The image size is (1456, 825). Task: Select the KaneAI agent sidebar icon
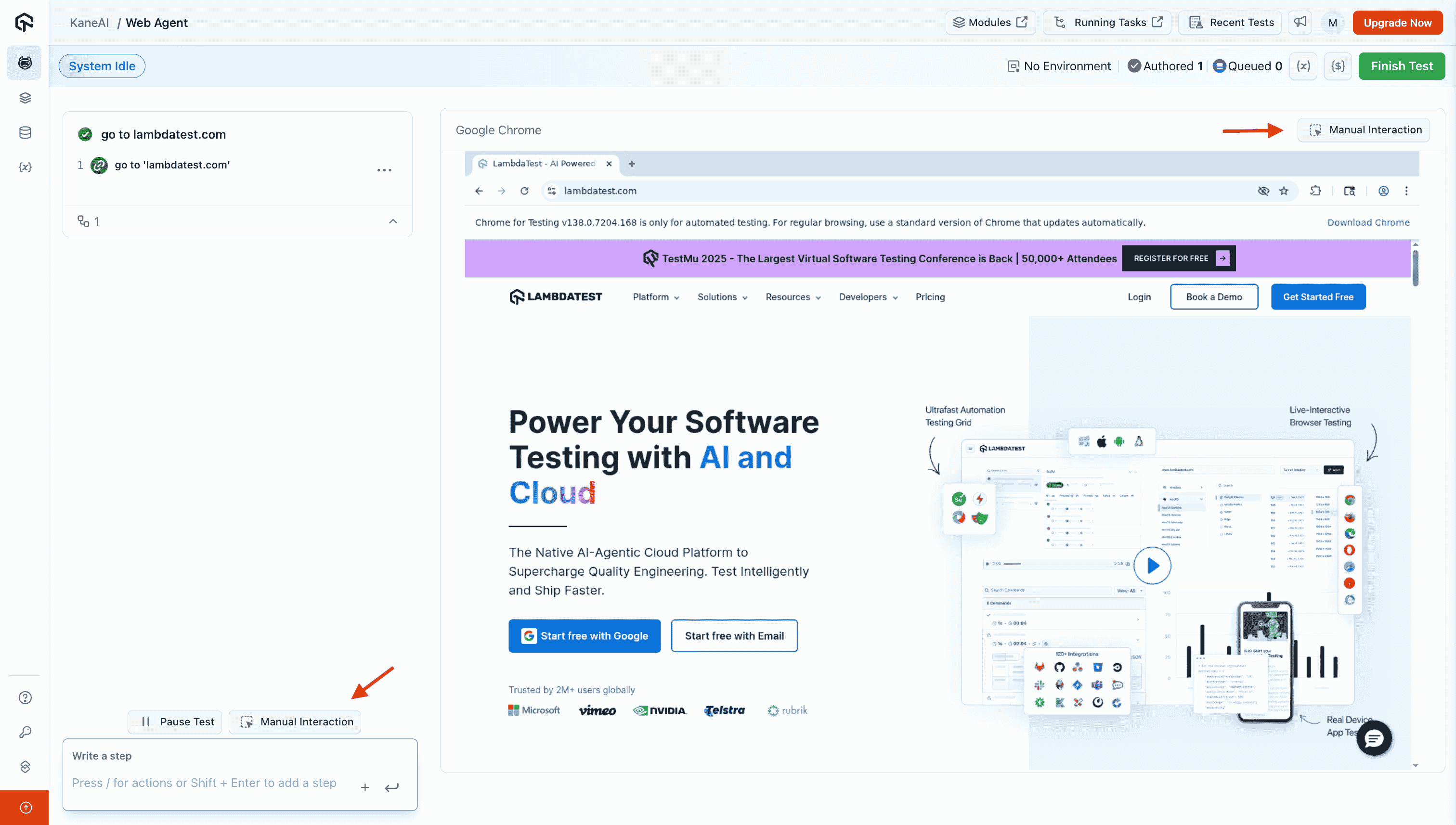click(25, 63)
